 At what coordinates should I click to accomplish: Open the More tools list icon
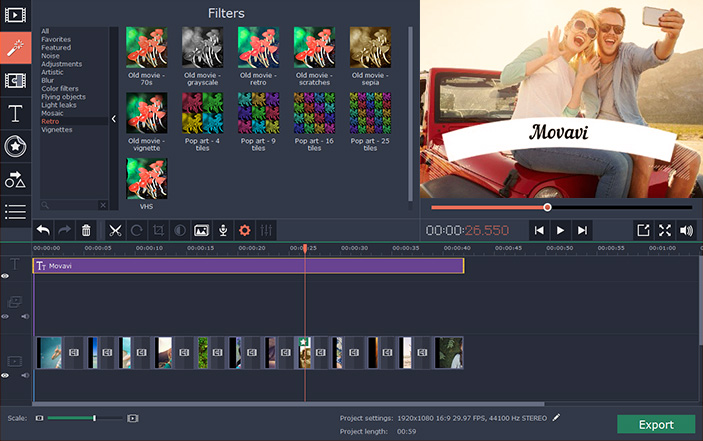click(x=15, y=212)
